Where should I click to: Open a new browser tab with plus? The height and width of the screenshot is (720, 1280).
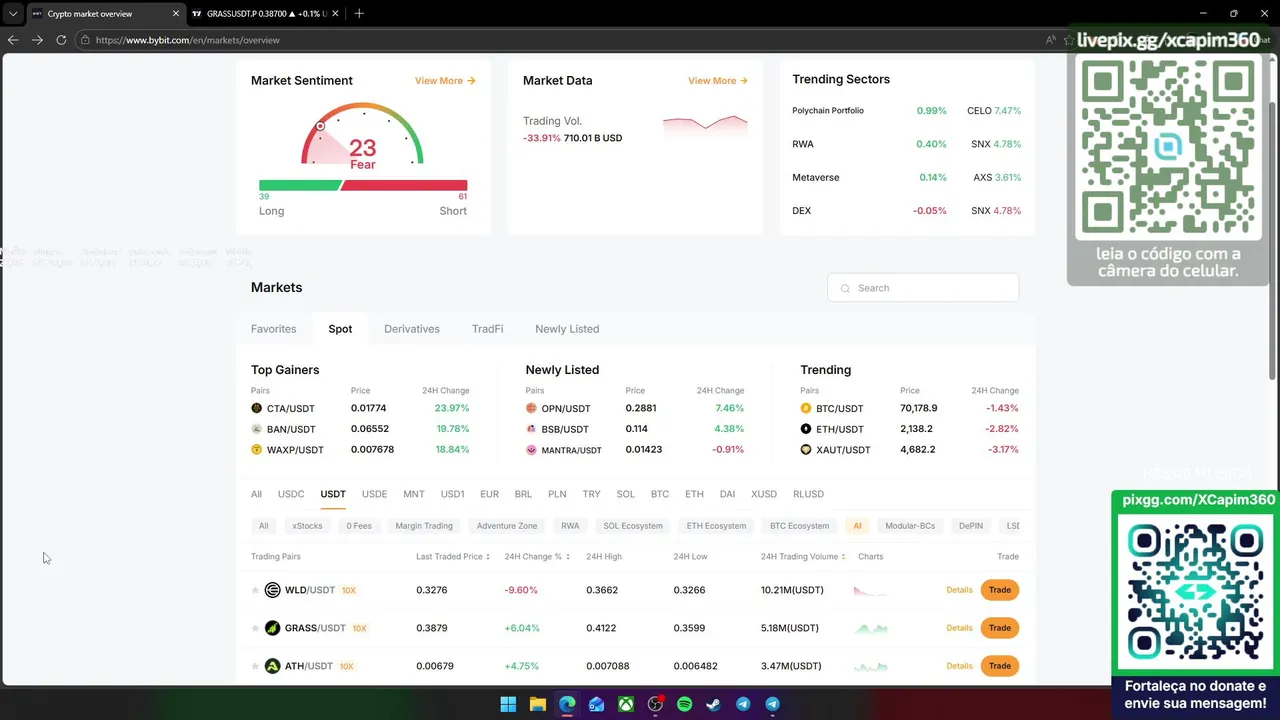pyautogui.click(x=359, y=14)
